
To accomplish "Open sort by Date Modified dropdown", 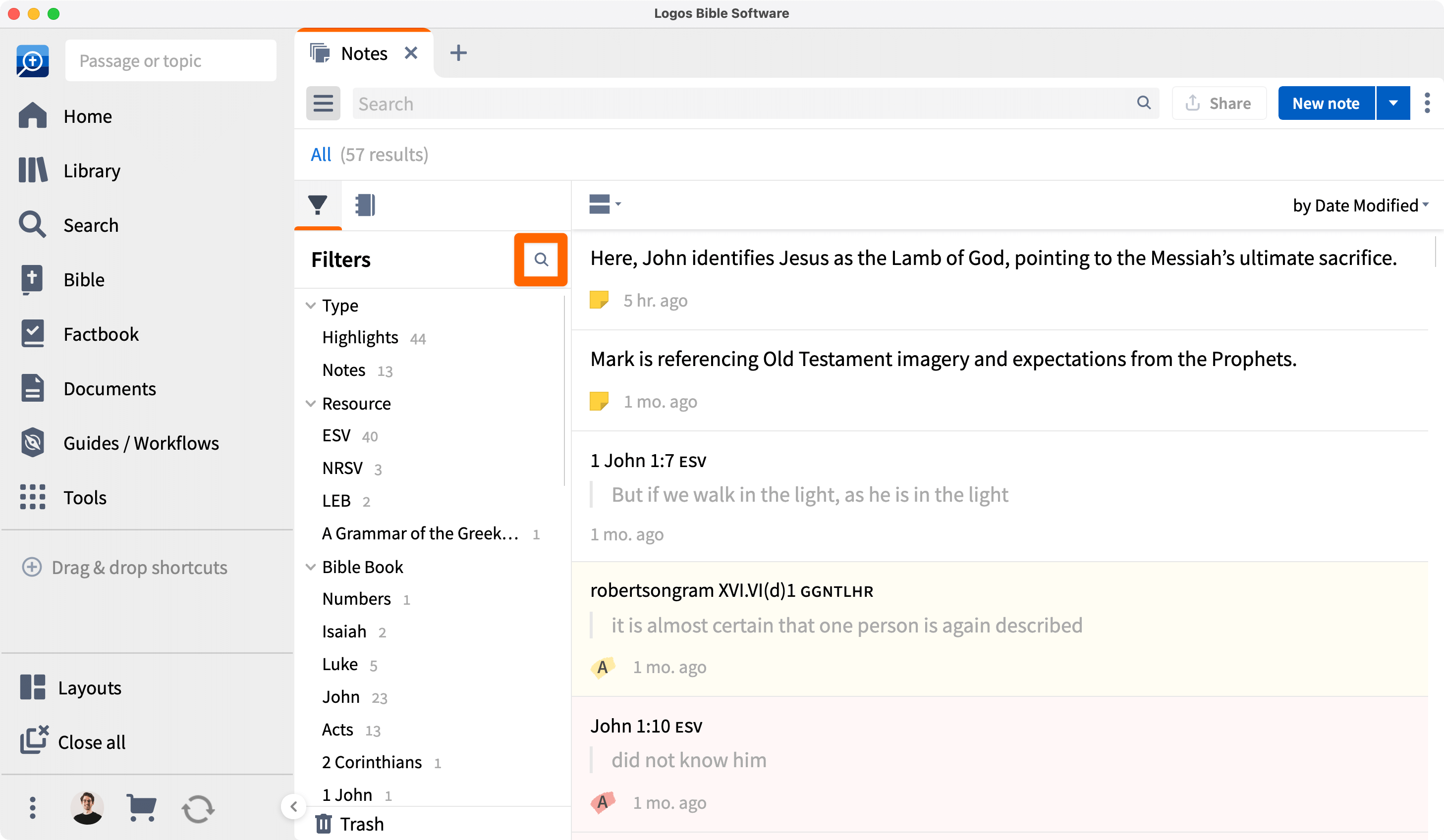I will (x=1360, y=205).
